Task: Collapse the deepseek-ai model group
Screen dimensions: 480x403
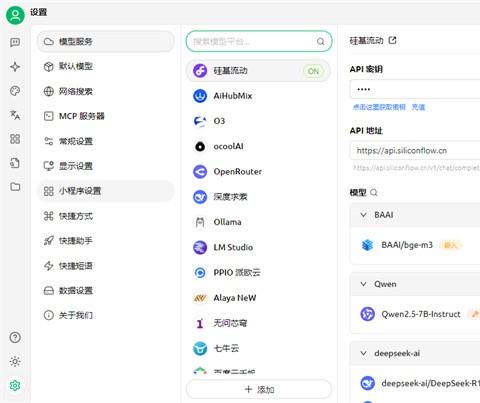Action: [363, 353]
